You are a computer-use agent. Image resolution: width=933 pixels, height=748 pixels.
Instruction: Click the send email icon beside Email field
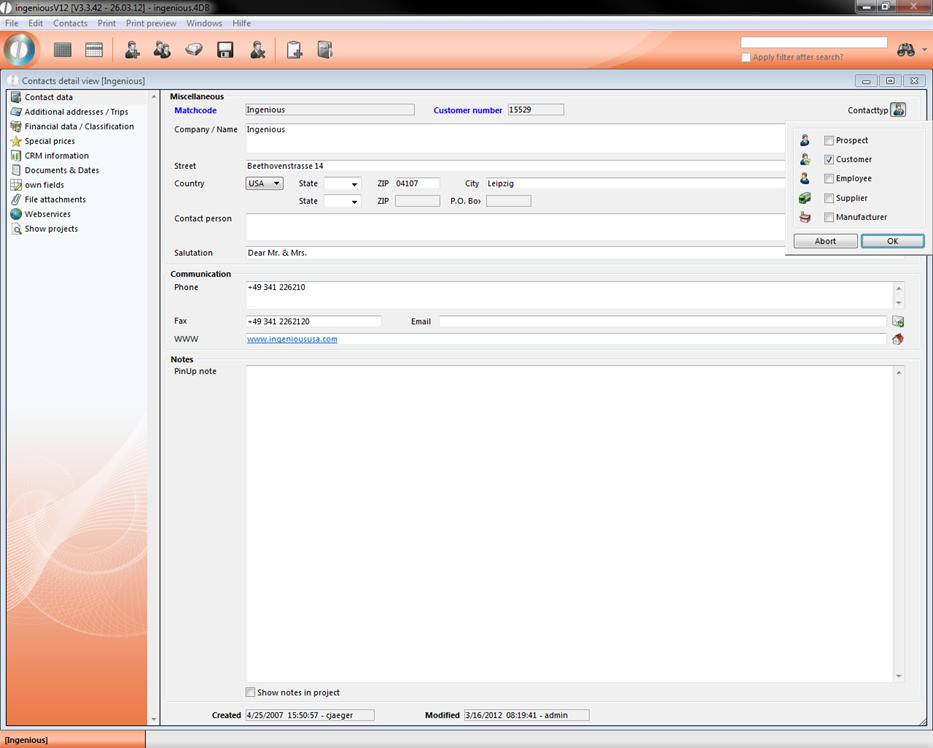898,322
